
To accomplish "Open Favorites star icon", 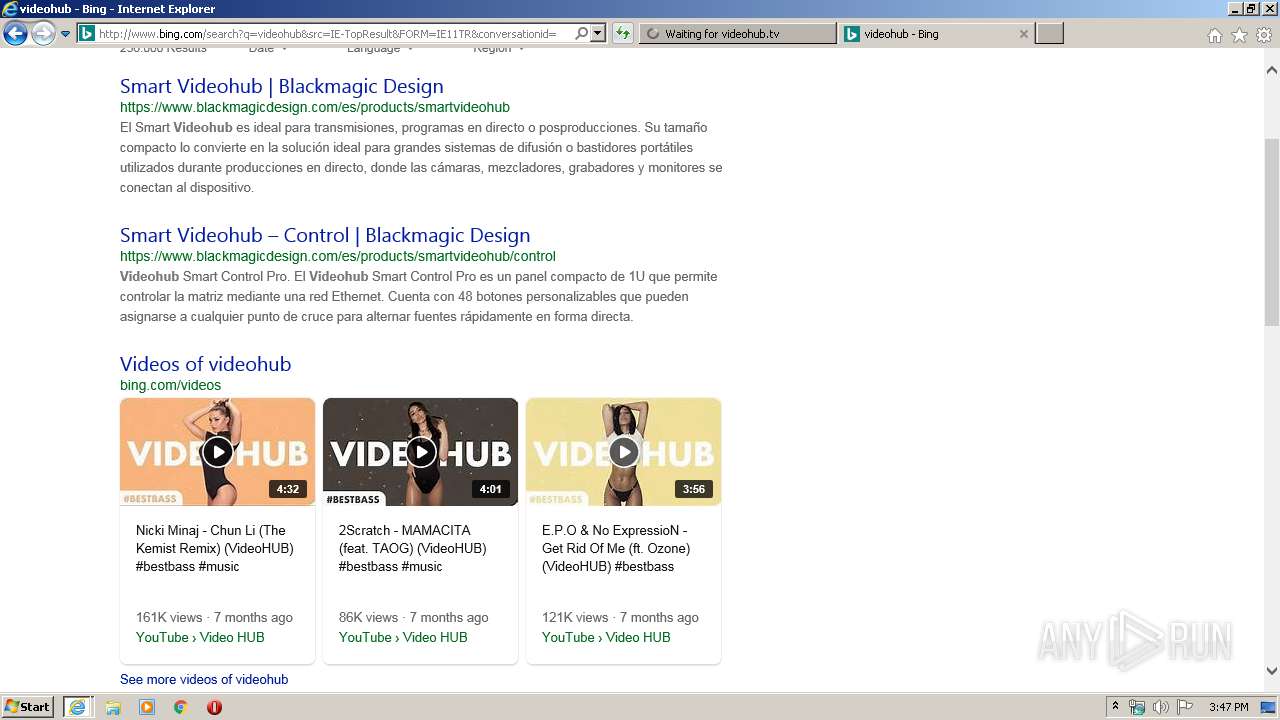I will [1239, 35].
